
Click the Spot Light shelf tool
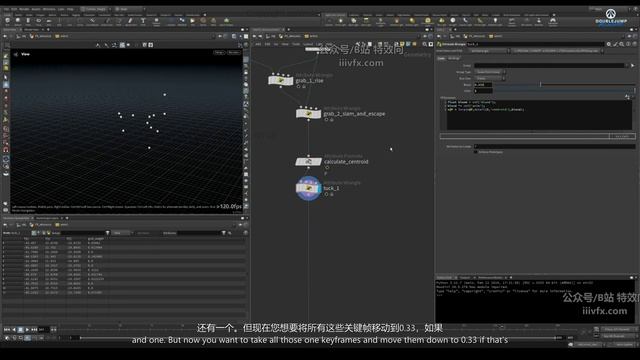(x=353, y=22)
